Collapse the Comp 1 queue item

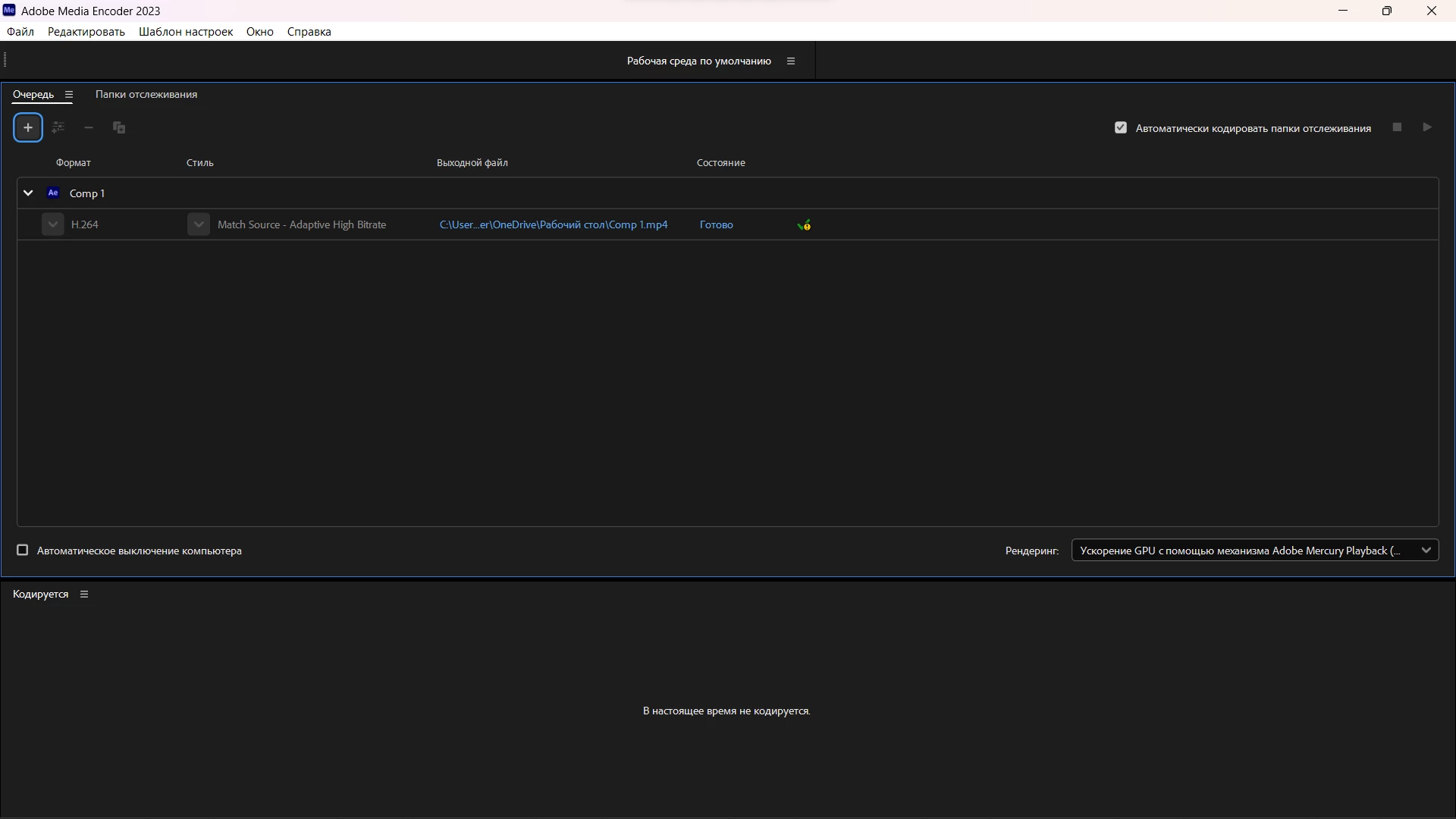click(x=28, y=193)
